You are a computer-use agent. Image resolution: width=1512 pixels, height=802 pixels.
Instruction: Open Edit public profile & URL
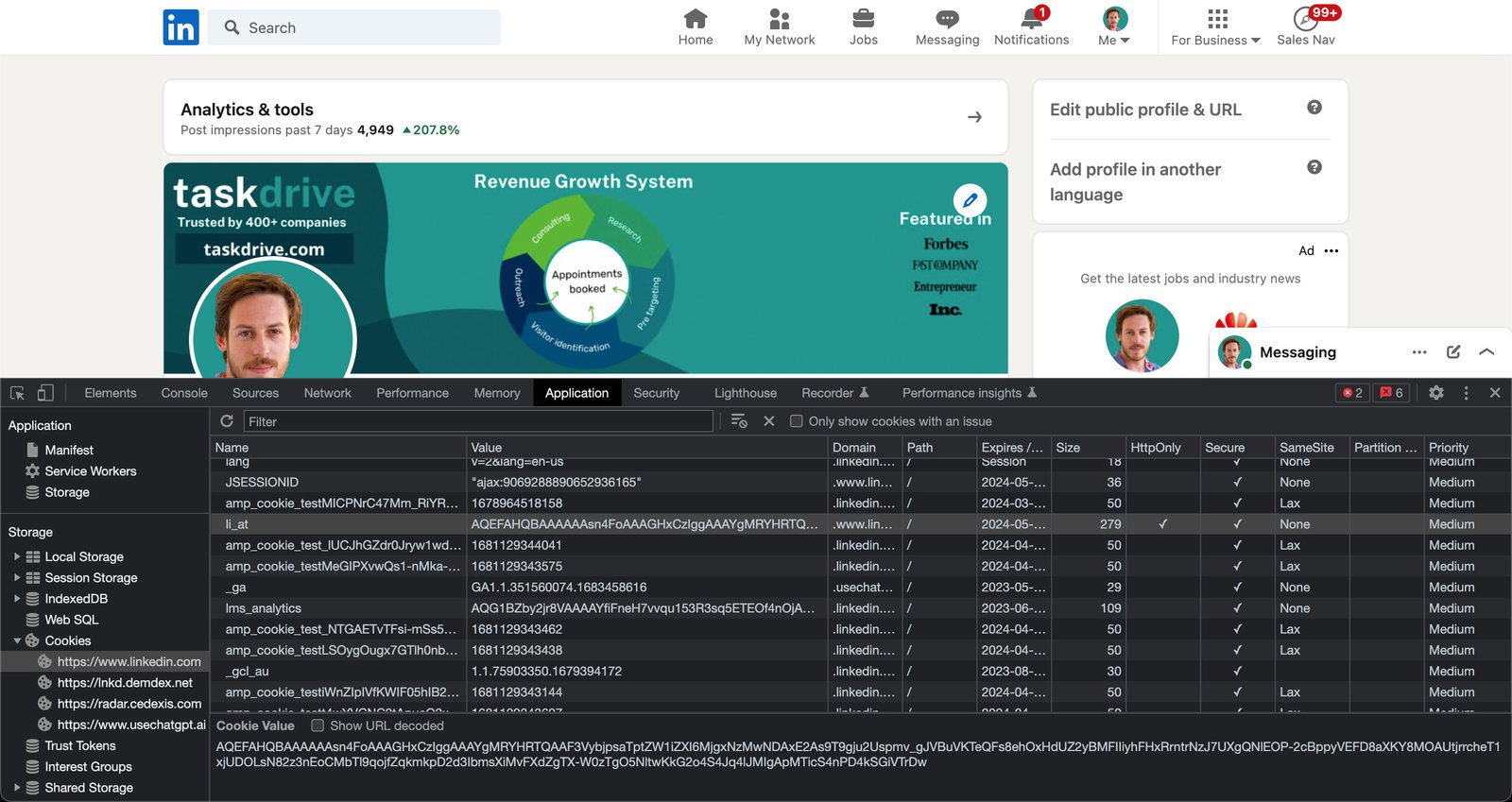click(x=1145, y=110)
